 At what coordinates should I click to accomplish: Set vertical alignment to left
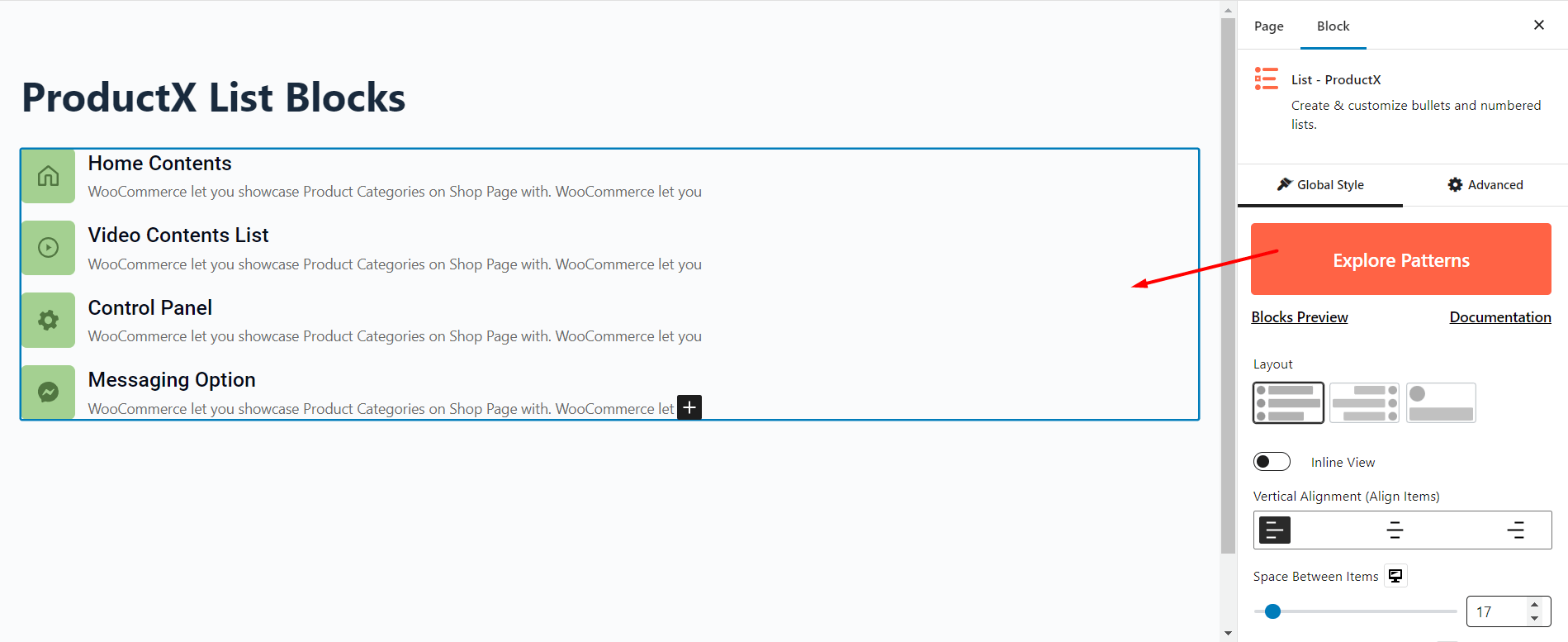point(1275,530)
